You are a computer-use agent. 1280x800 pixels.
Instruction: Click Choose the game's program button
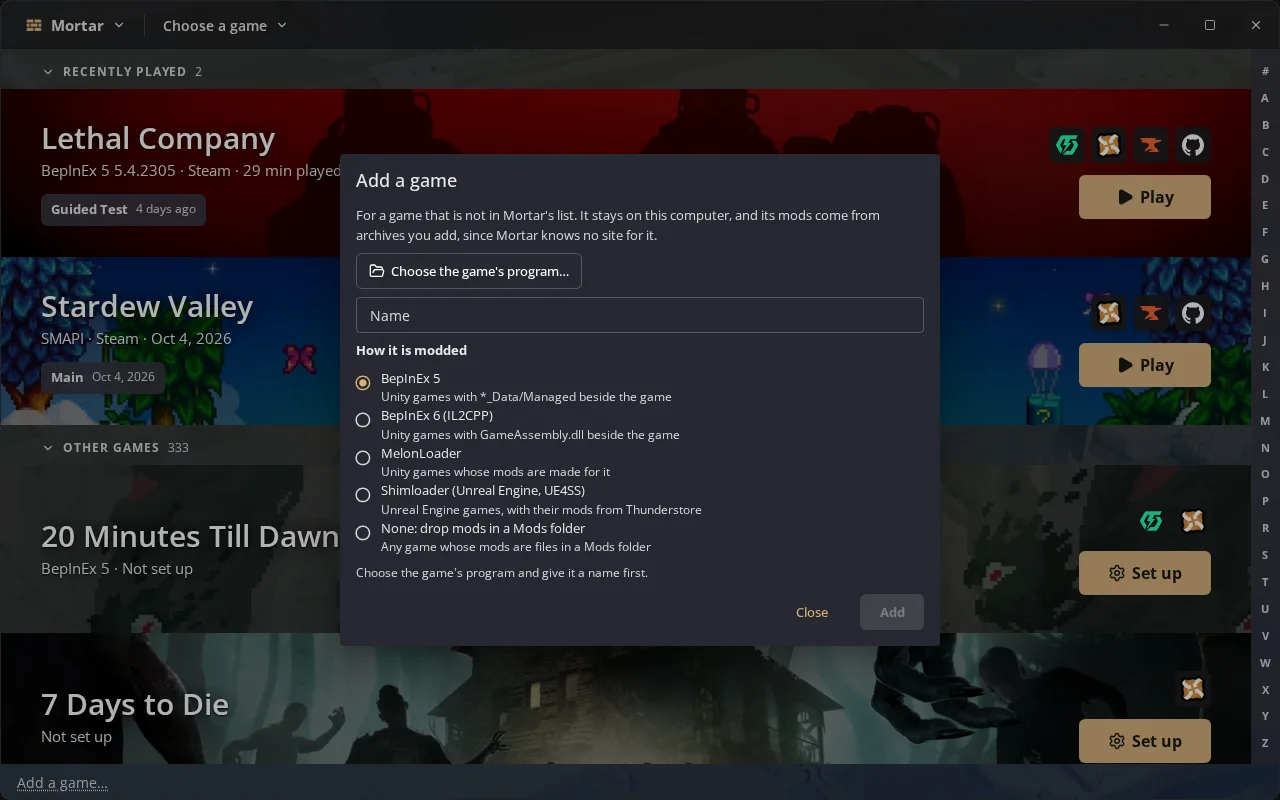click(469, 271)
